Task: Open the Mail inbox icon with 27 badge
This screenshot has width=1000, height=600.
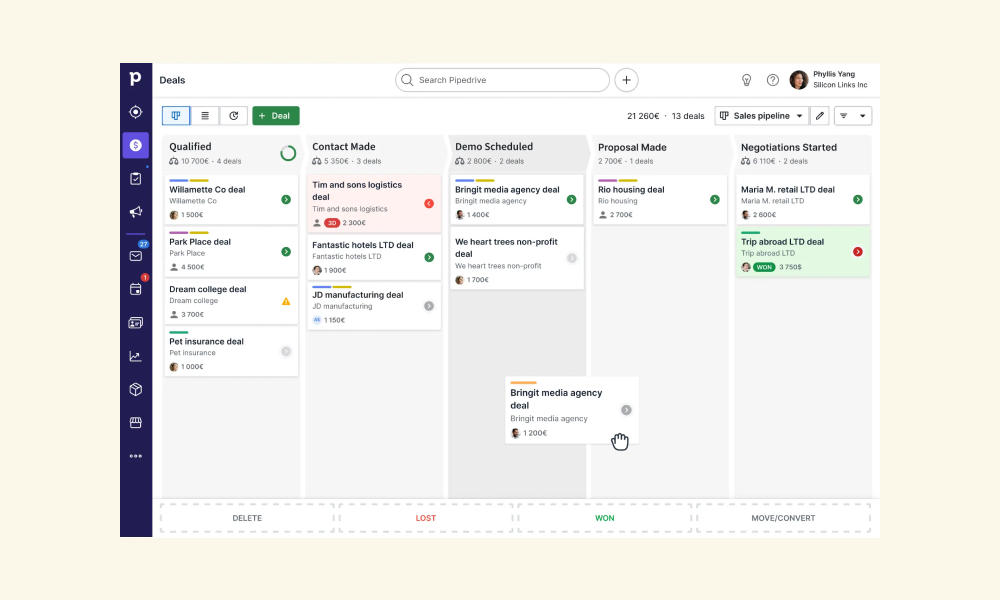Action: tap(136, 256)
